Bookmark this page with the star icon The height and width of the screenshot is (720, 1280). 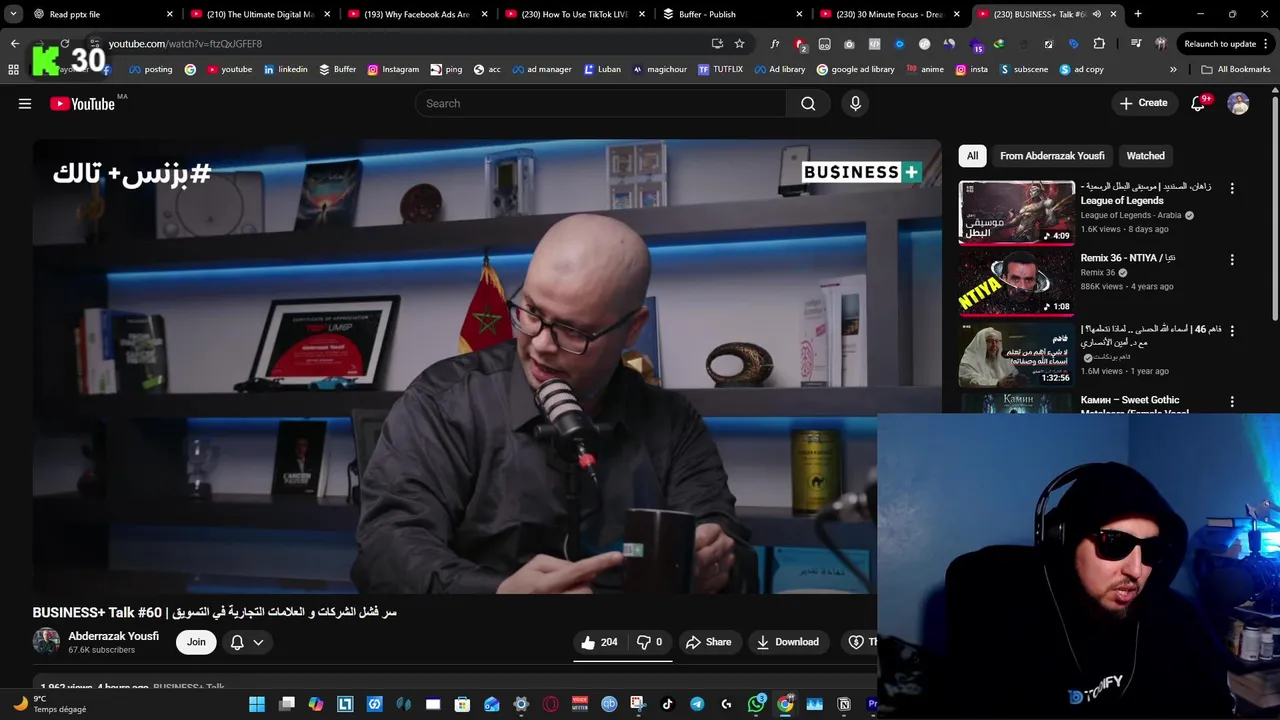(739, 44)
